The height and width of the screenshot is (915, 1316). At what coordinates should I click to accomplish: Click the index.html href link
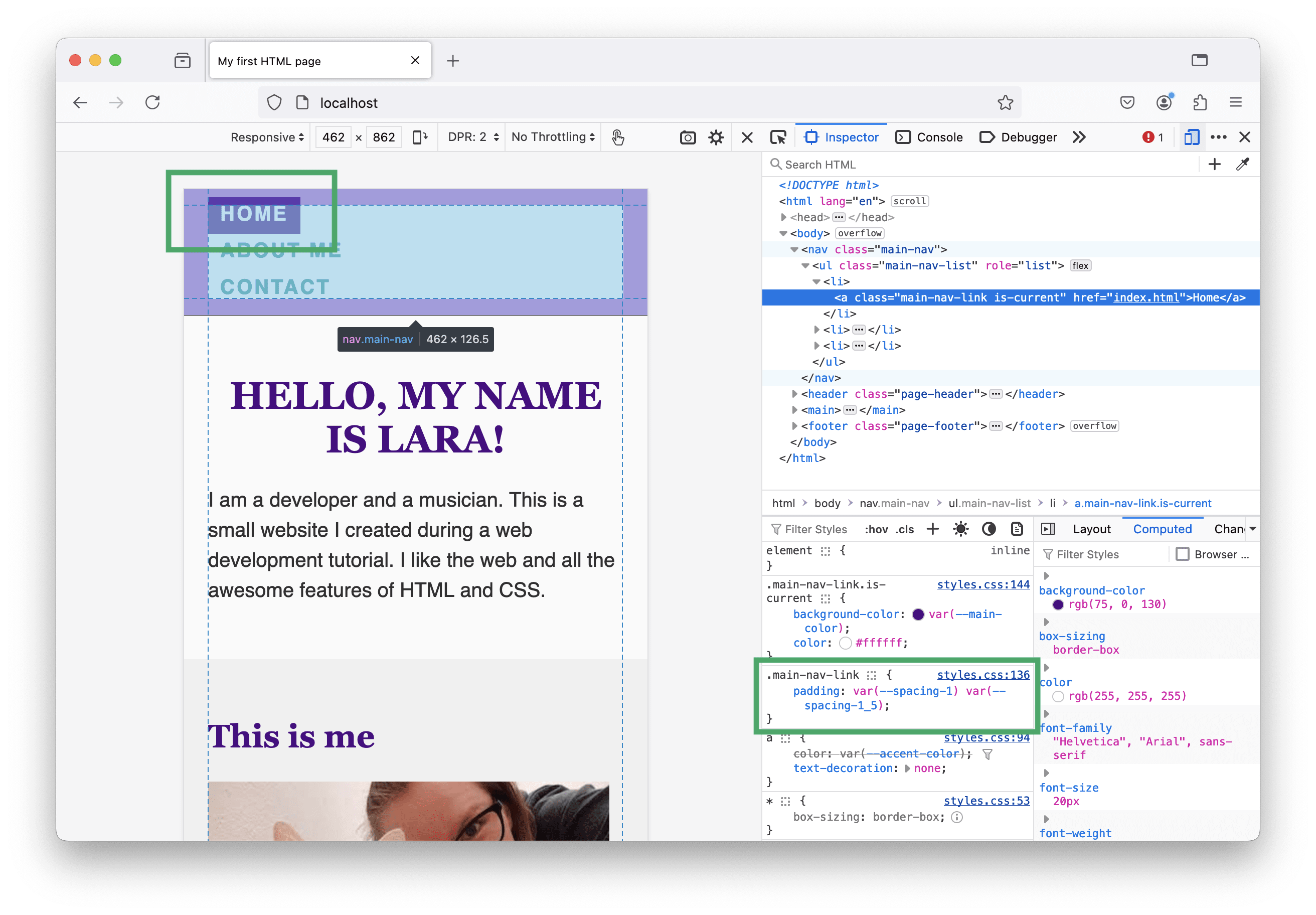click(1146, 297)
